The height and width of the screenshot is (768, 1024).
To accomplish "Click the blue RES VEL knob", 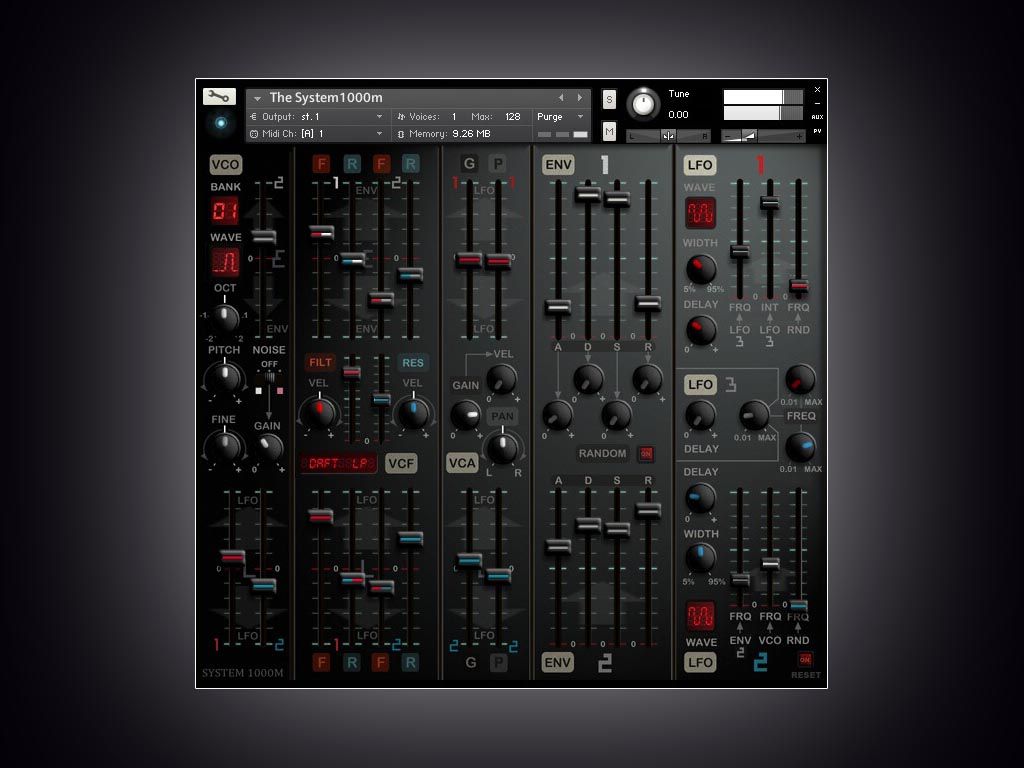I will click(x=413, y=412).
